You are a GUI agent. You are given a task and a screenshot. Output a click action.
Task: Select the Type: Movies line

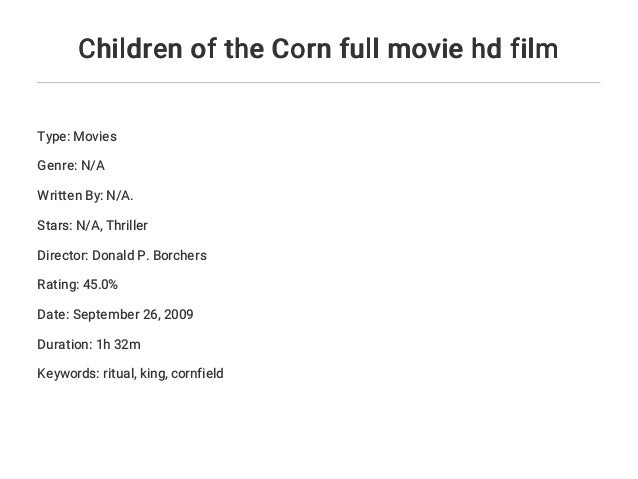pos(77,136)
